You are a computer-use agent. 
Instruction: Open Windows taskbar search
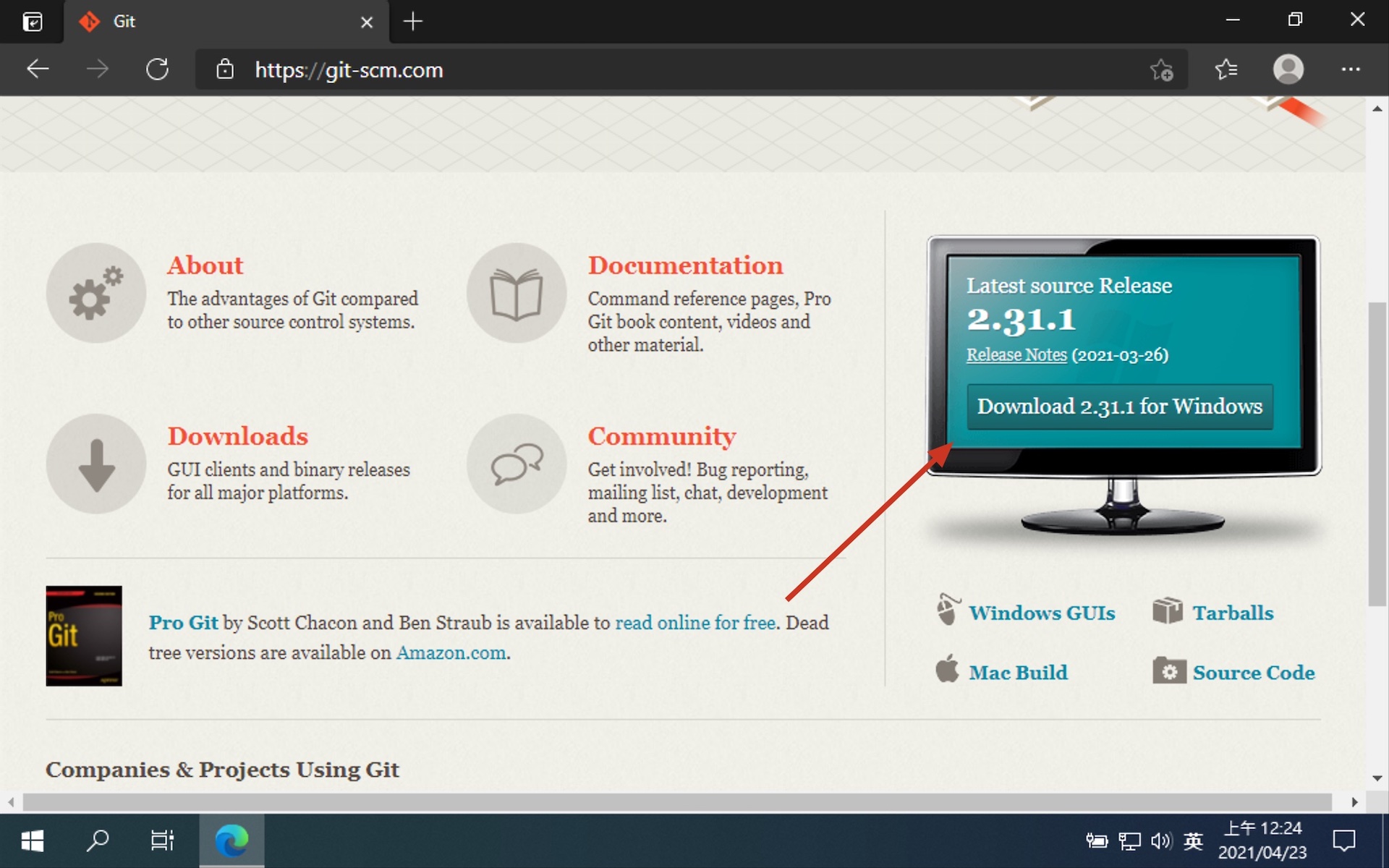[98, 841]
